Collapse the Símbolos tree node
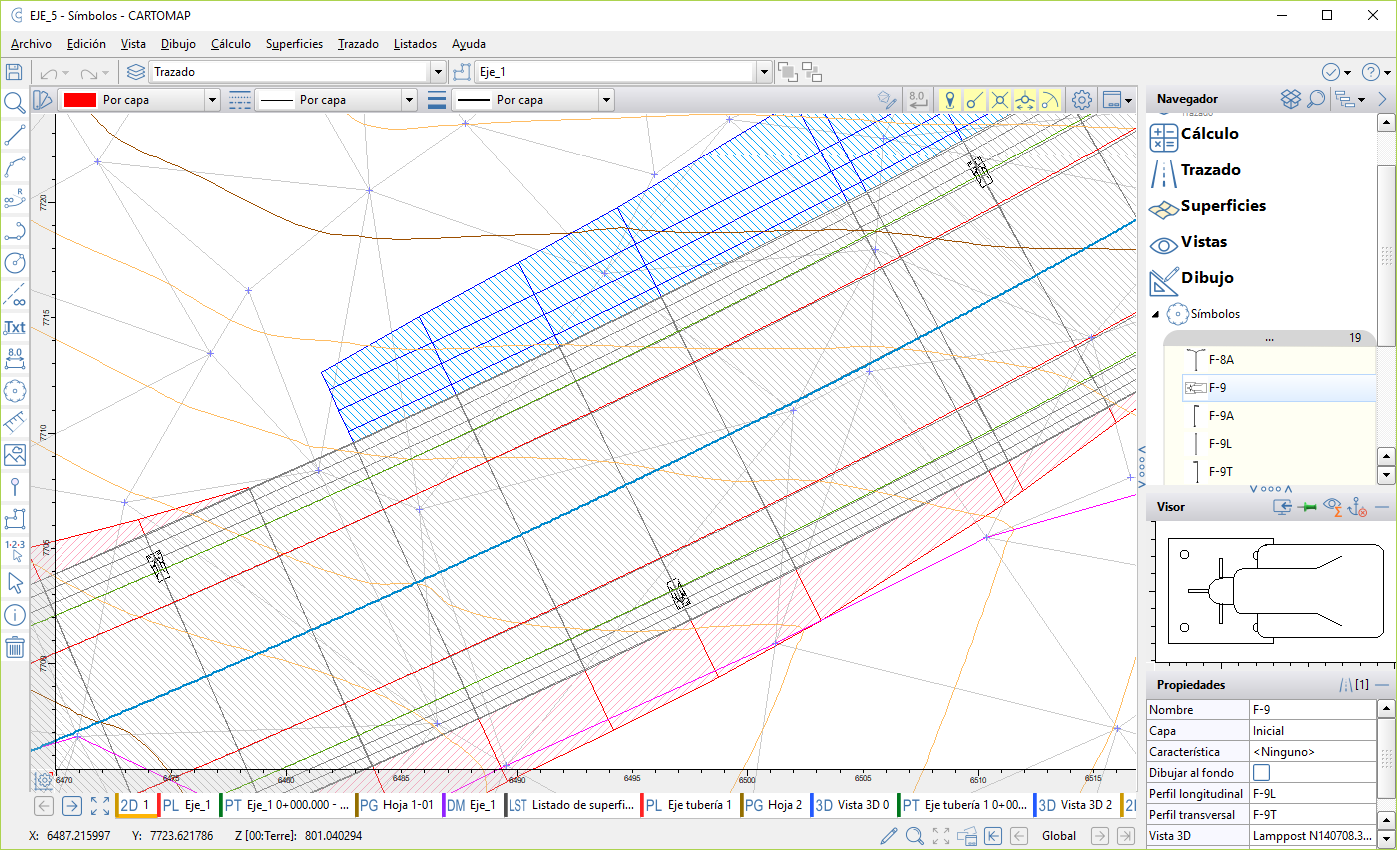Image resolution: width=1397 pixels, height=850 pixels. (x=1156, y=314)
